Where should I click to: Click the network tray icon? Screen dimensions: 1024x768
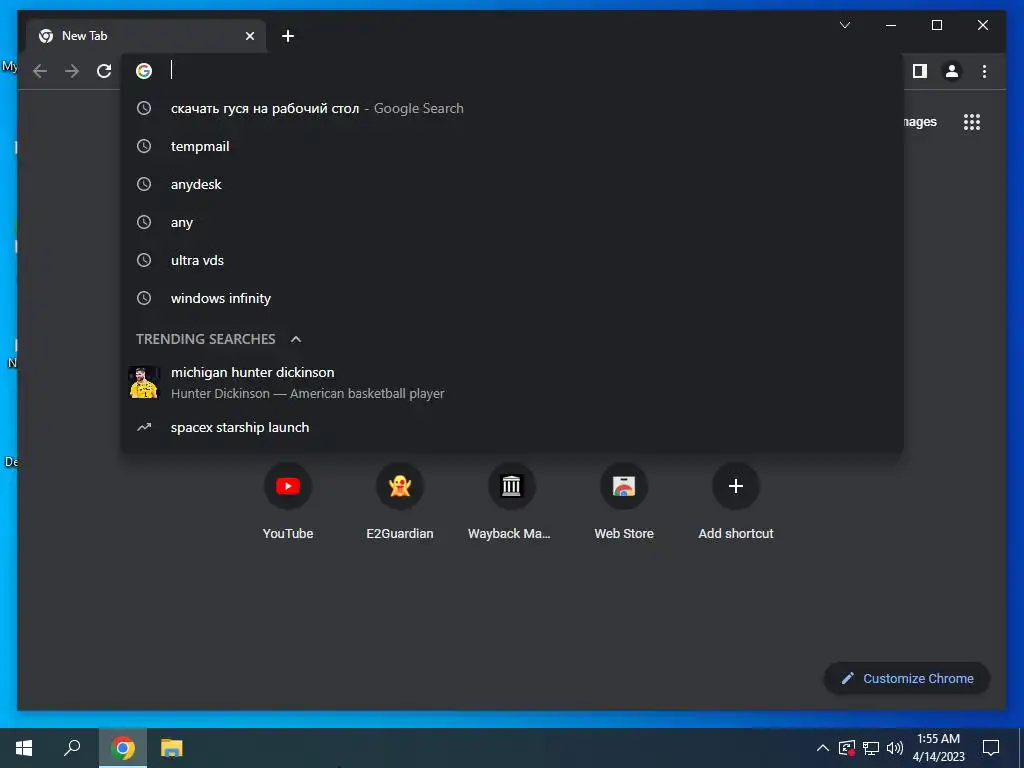(871, 748)
